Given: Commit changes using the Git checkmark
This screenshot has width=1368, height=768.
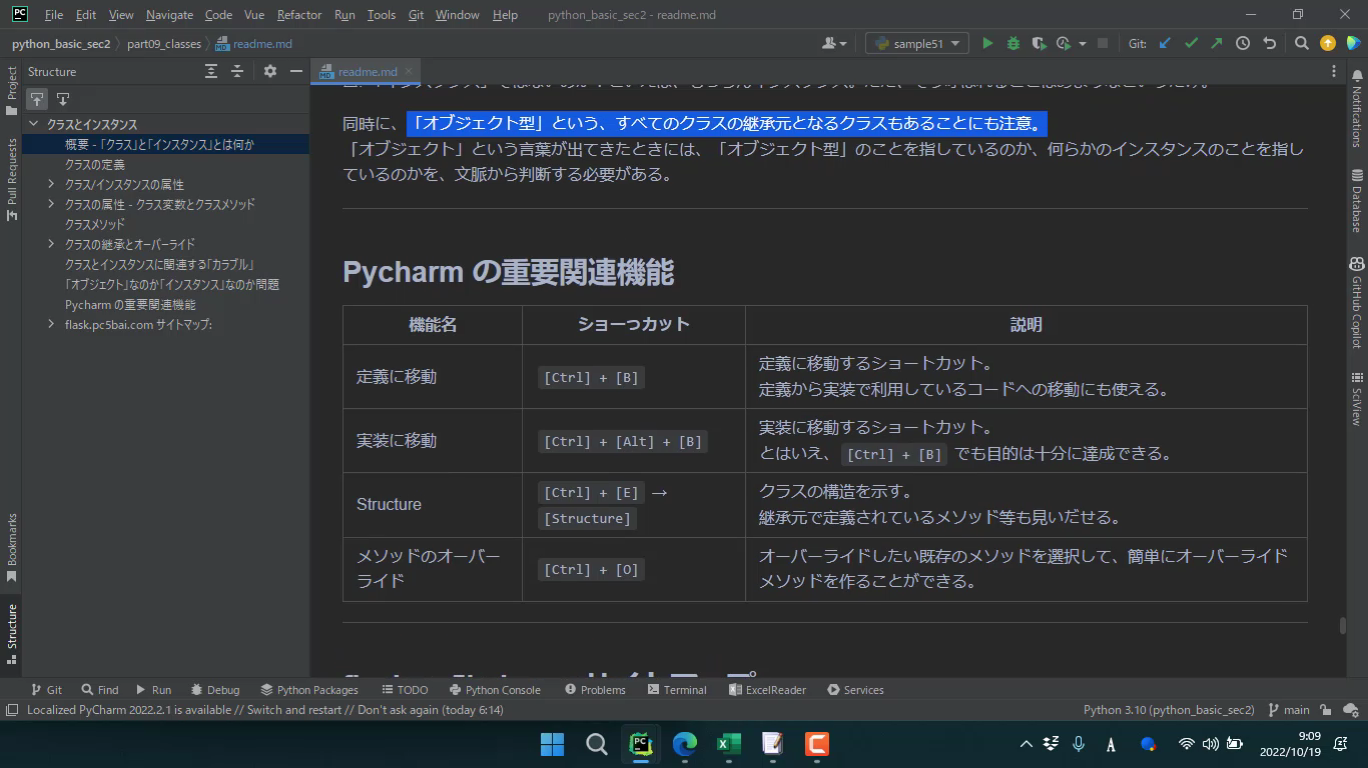Looking at the screenshot, I should coord(1191,43).
